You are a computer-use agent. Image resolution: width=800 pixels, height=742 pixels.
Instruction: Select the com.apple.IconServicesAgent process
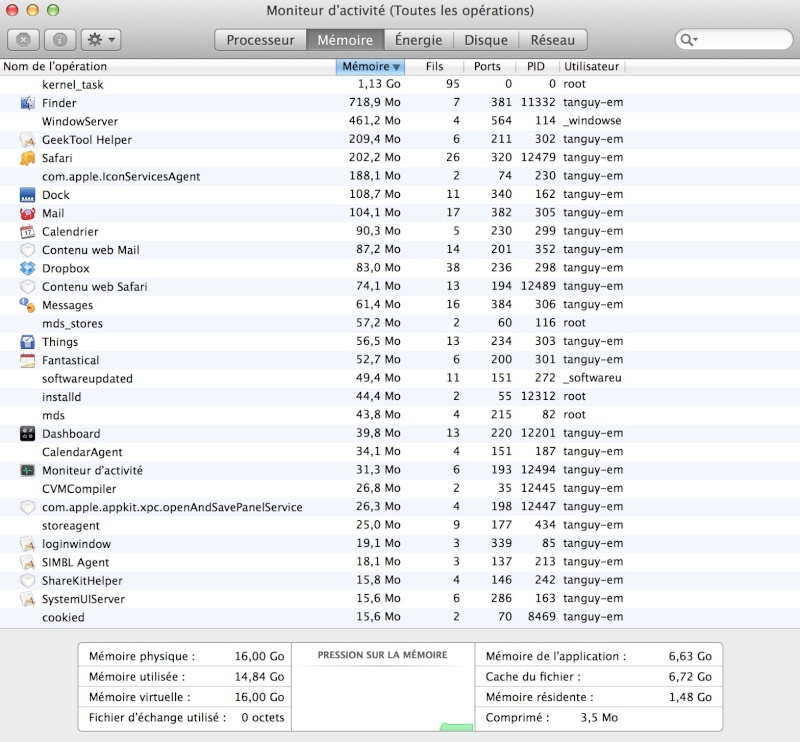pos(400,177)
